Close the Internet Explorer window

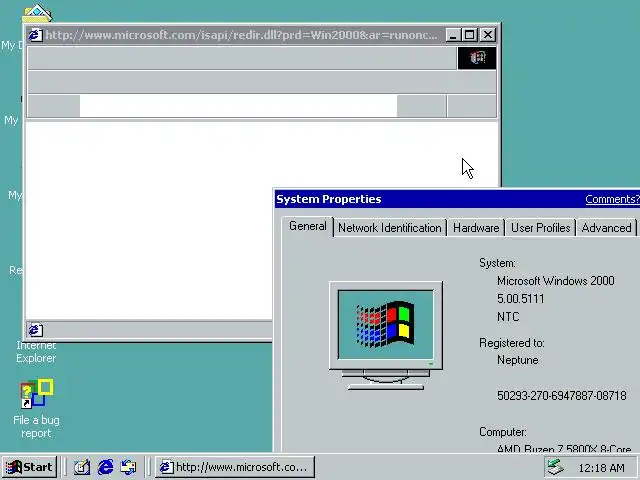[488, 35]
